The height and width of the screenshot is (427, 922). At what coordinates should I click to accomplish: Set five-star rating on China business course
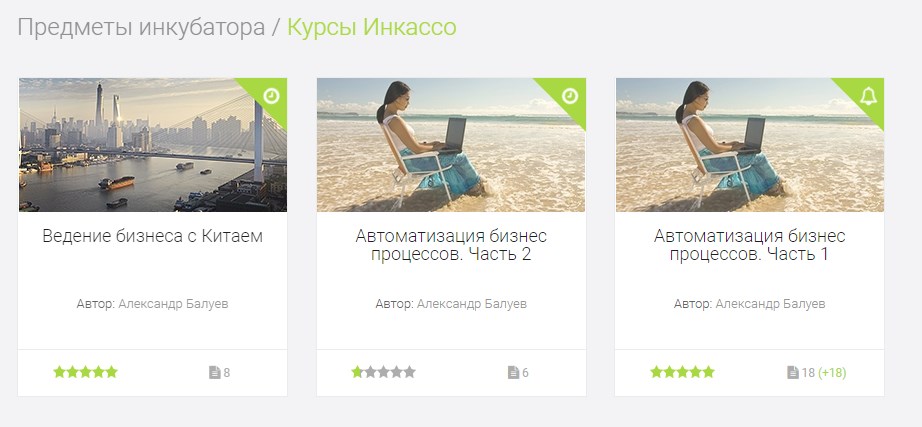(x=111, y=372)
